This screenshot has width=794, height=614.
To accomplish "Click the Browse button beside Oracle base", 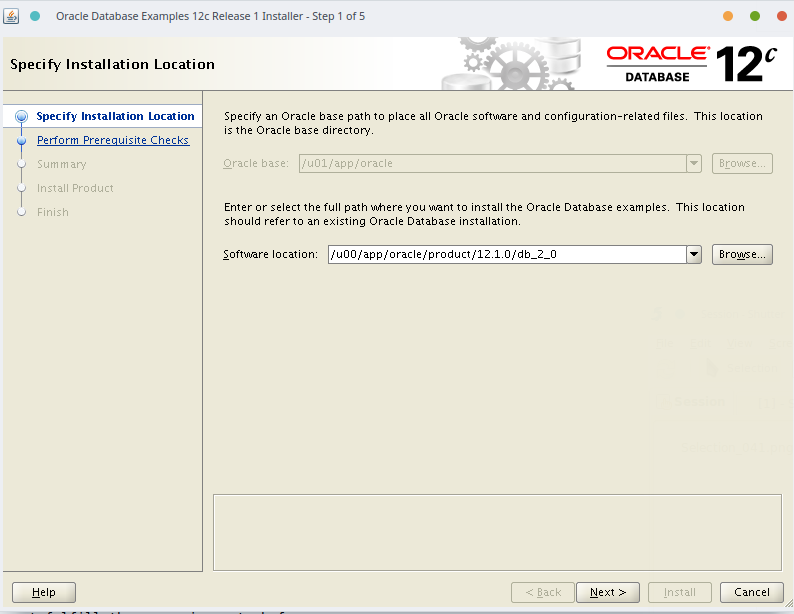I will click(x=742, y=163).
